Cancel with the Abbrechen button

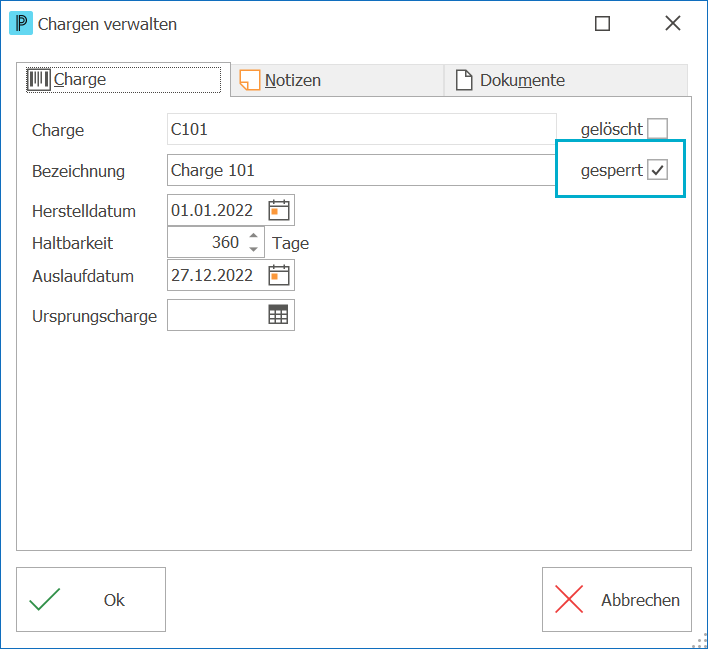coord(617,599)
